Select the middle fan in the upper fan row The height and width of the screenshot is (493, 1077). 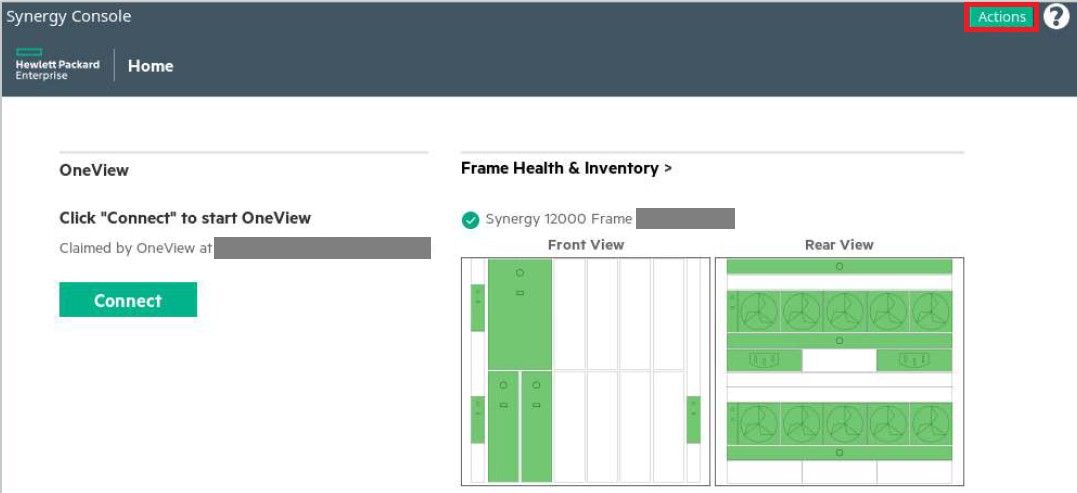coord(845,312)
